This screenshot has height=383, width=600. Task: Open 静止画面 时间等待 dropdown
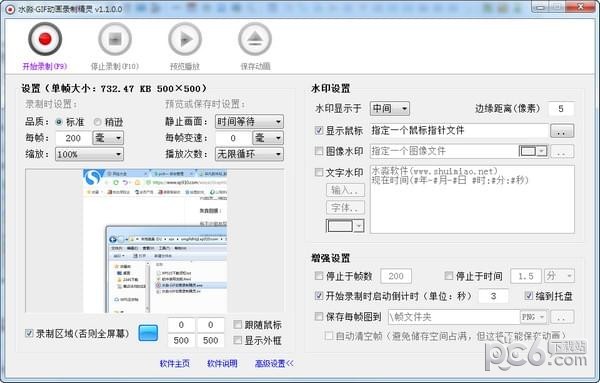click(x=249, y=122)
